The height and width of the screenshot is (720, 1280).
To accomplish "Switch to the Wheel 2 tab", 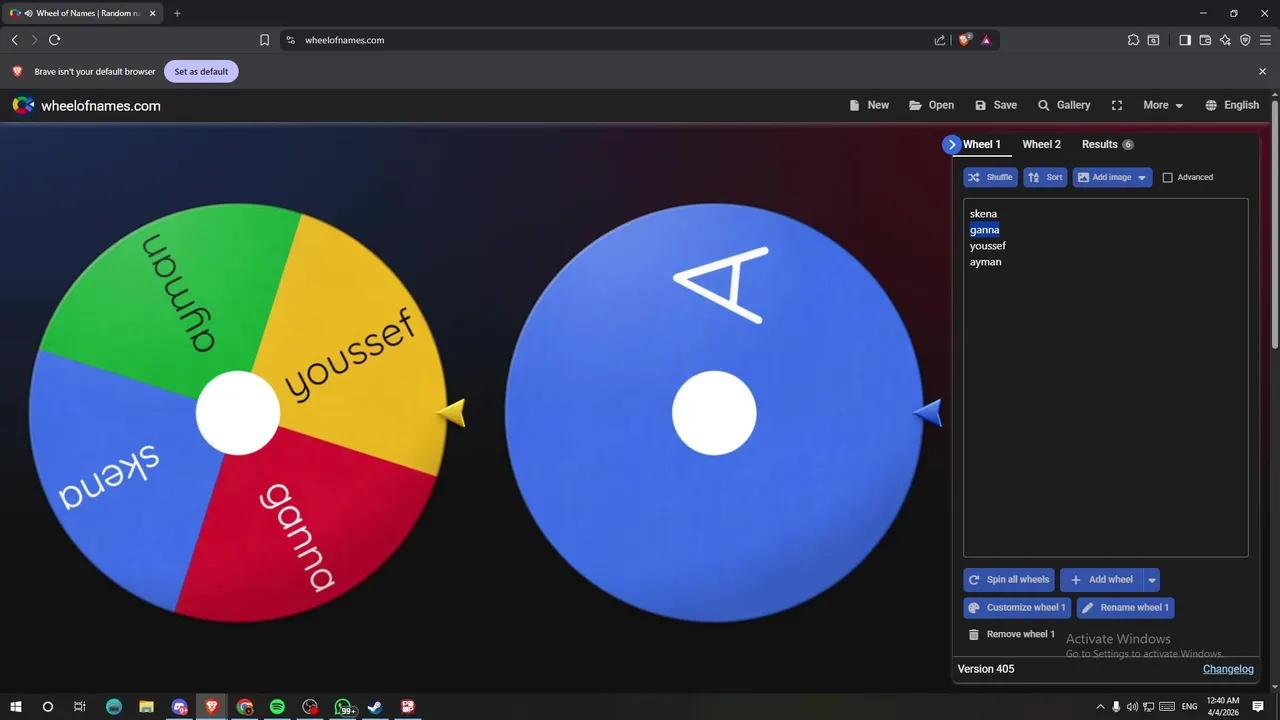I will coord(1041,144).
